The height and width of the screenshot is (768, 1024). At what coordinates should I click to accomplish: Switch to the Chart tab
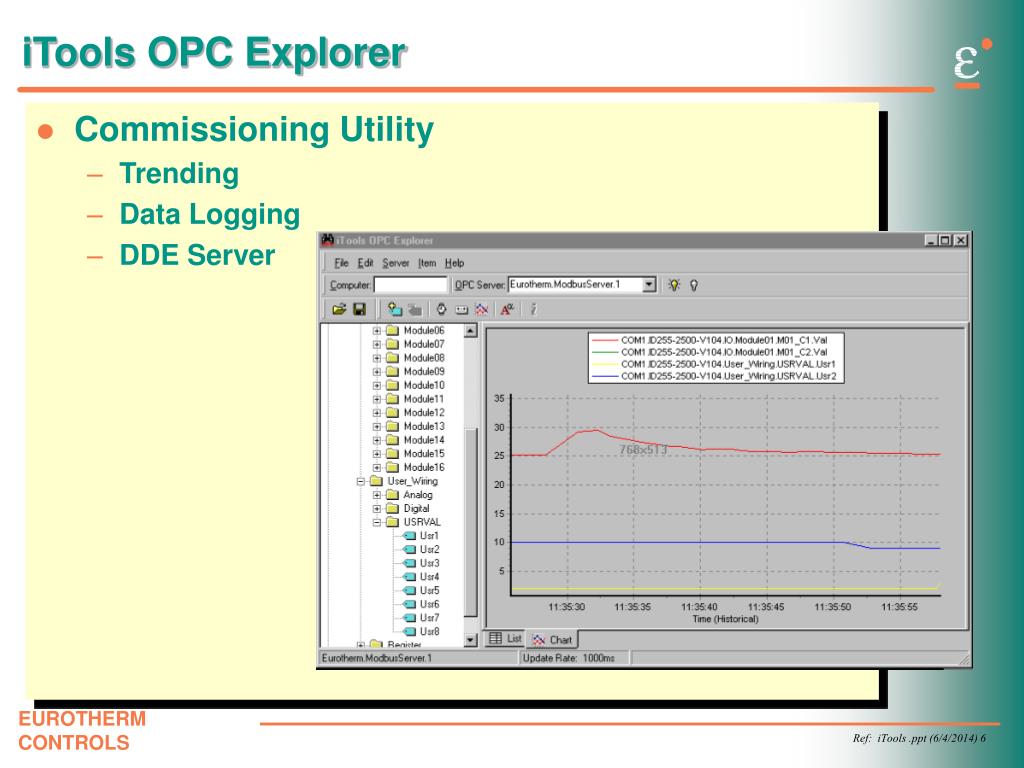552,639
